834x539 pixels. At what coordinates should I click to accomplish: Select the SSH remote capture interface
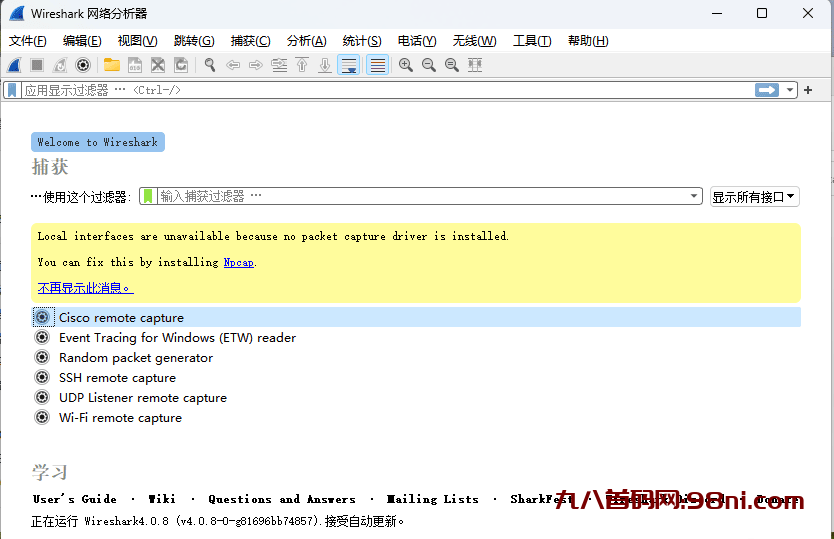pos(117,378)
